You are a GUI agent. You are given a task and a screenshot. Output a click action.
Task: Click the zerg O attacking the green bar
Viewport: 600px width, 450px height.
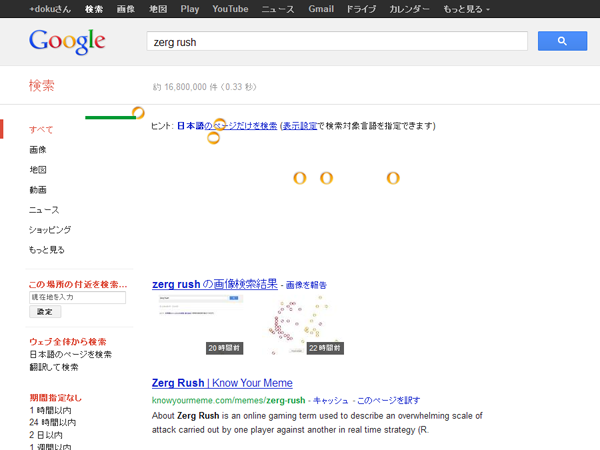coord(138,112)
